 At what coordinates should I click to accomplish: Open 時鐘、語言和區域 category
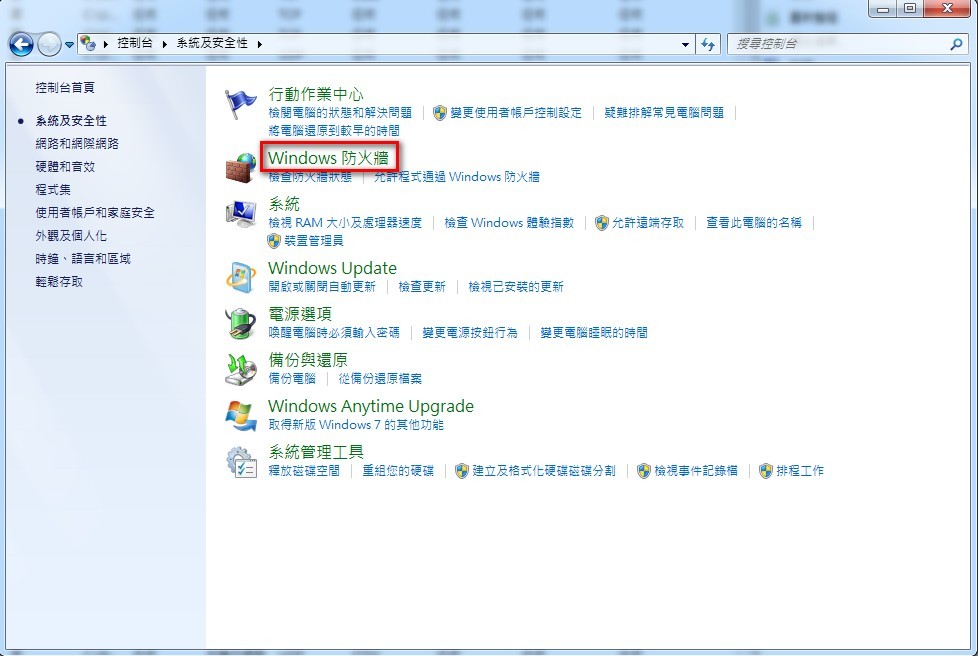tap(83, 259)
